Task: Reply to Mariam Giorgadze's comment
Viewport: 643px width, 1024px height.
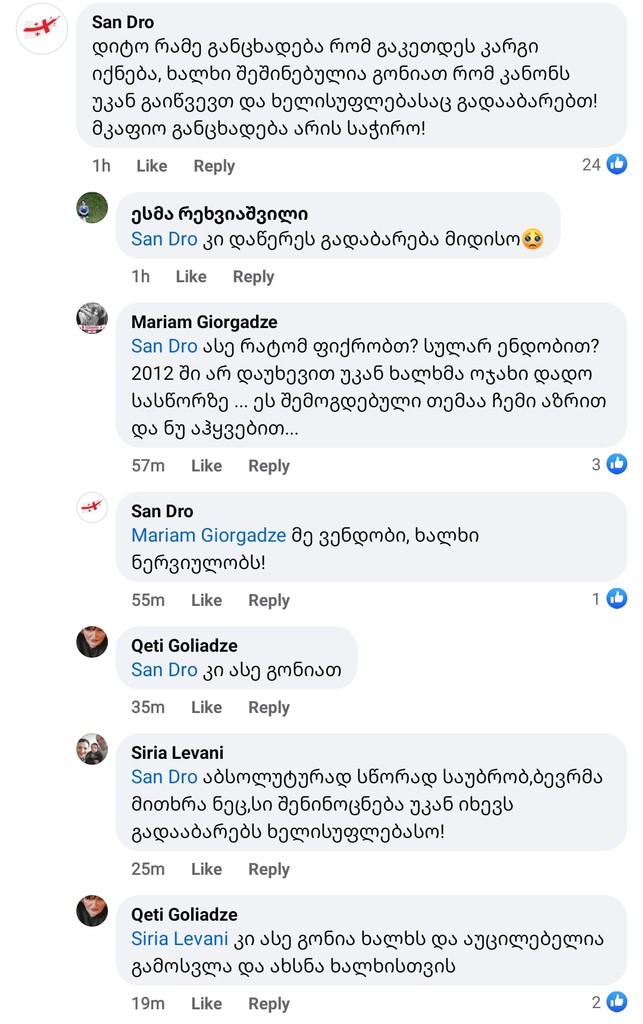Action: click(x=269, y=466)
